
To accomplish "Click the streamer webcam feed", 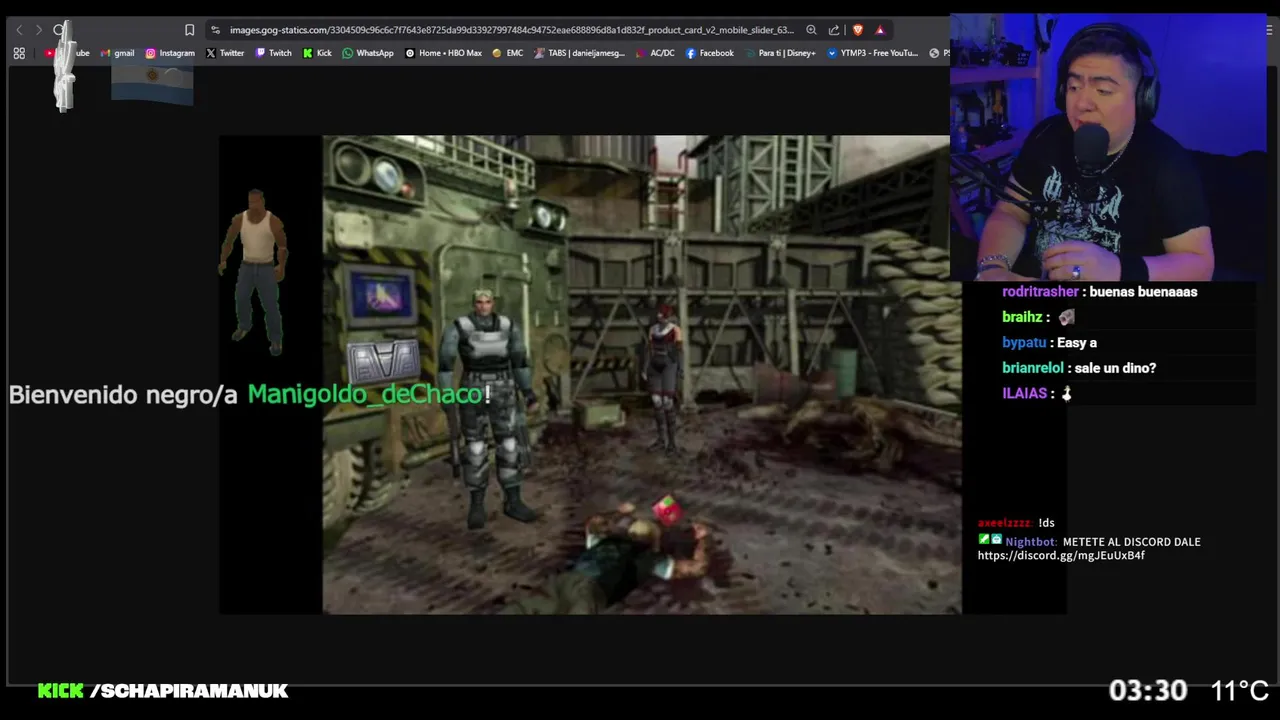I will (x=1108, y=148).
